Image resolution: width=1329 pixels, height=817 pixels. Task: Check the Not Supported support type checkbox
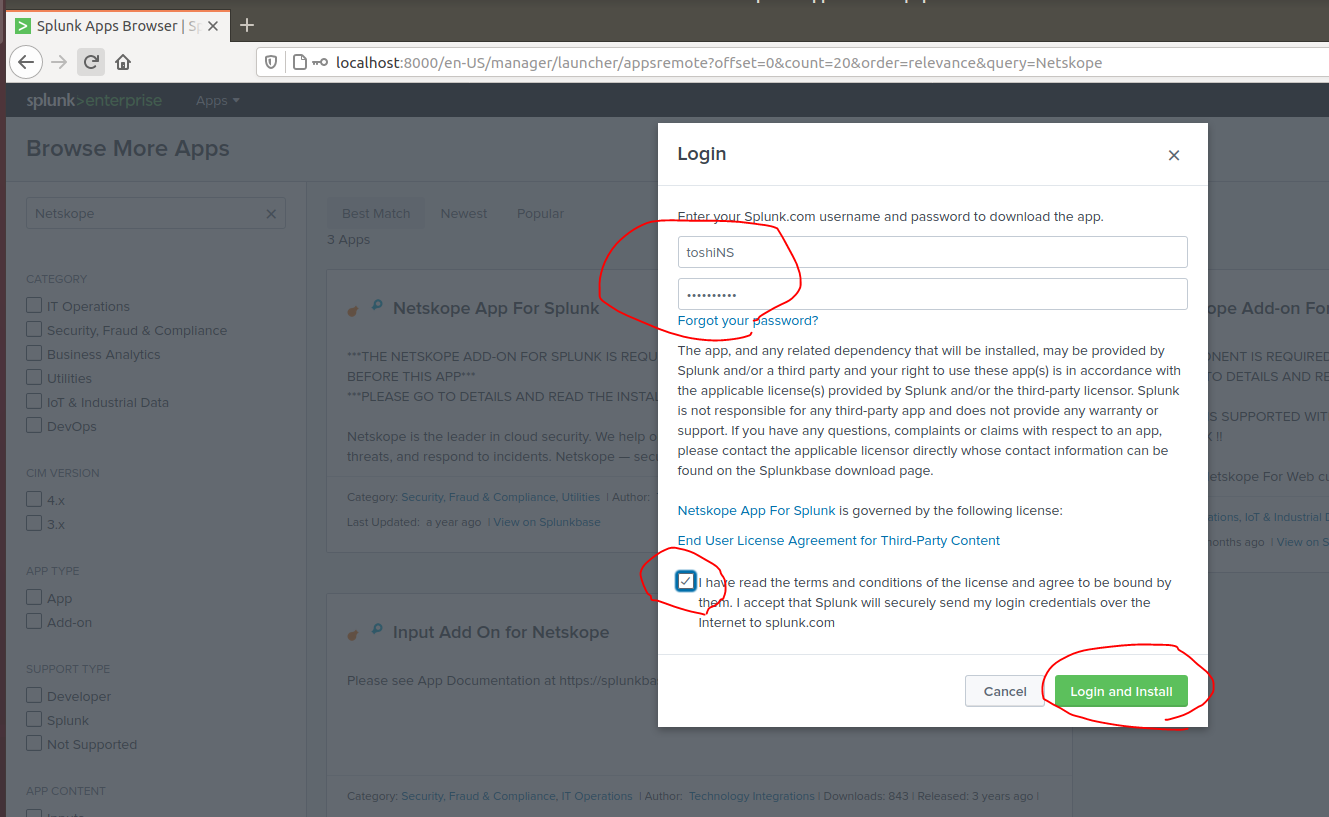click(x=34, y=743)
